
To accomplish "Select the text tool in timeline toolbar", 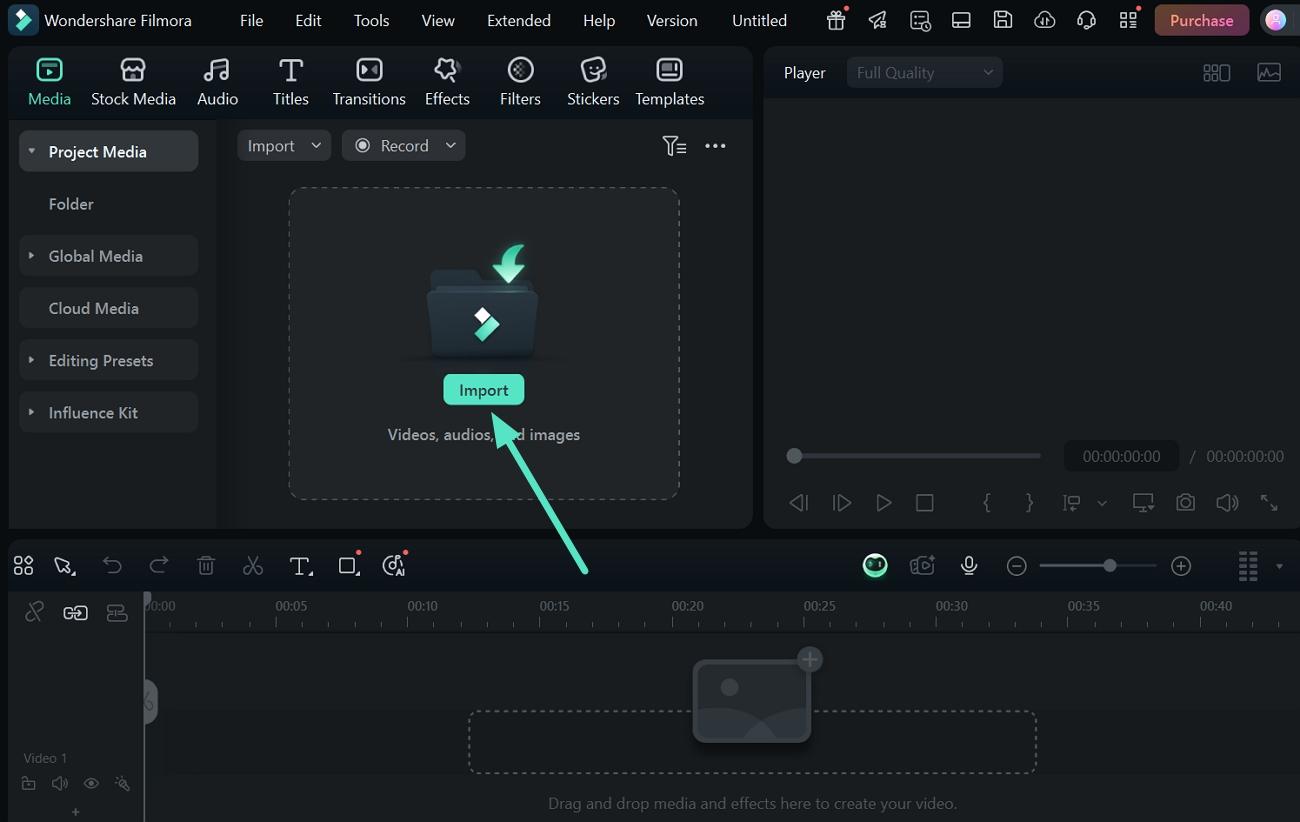I will tap(300, 566).
